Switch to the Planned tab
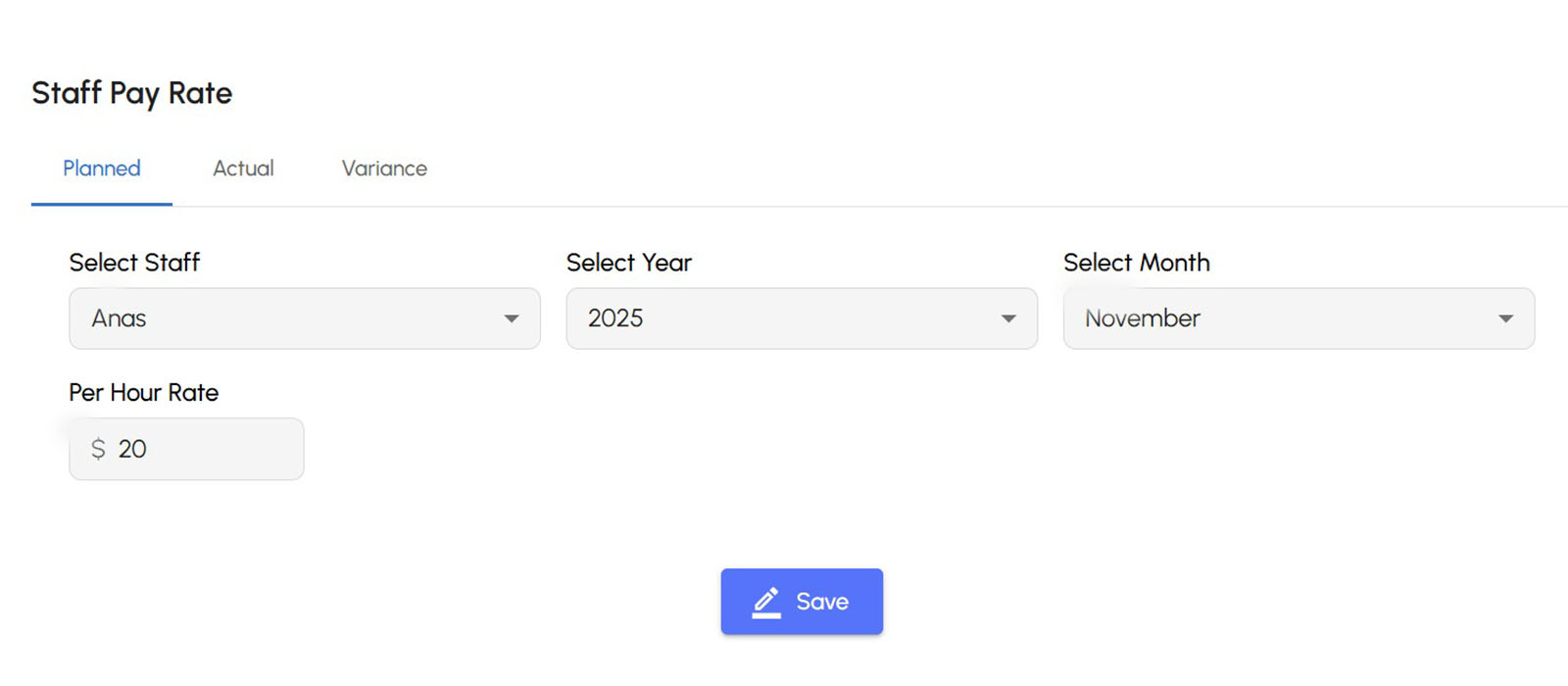This screenshot has height=686, width=1568. [102, 169]
